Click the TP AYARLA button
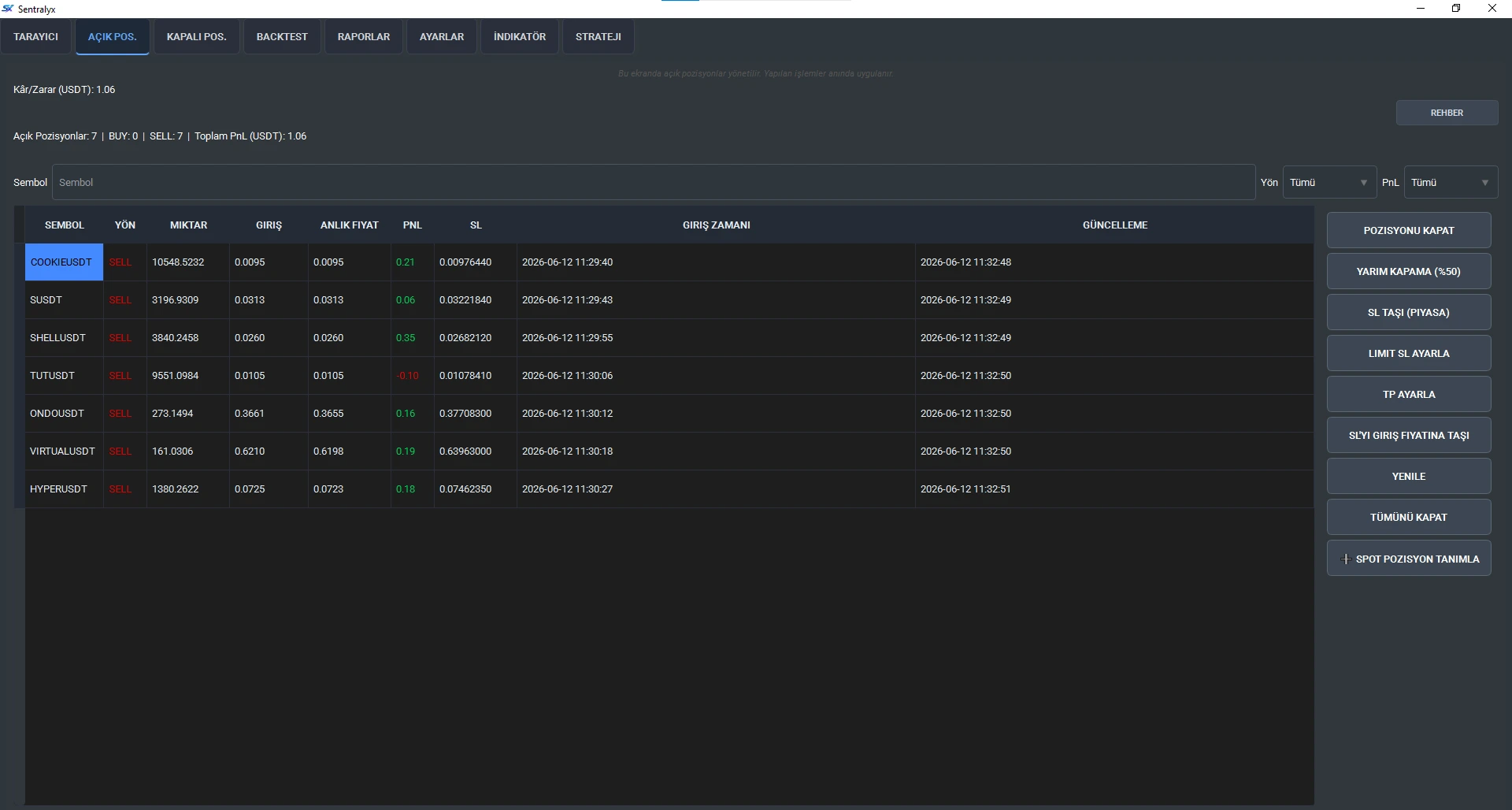Screen dimensions: 1512x810 [x=1409, y=394]
